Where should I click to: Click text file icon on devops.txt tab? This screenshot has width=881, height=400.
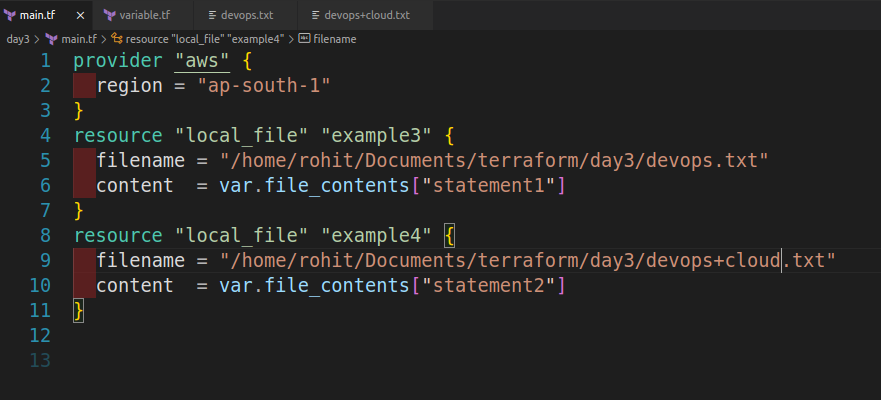click(212, 15)
